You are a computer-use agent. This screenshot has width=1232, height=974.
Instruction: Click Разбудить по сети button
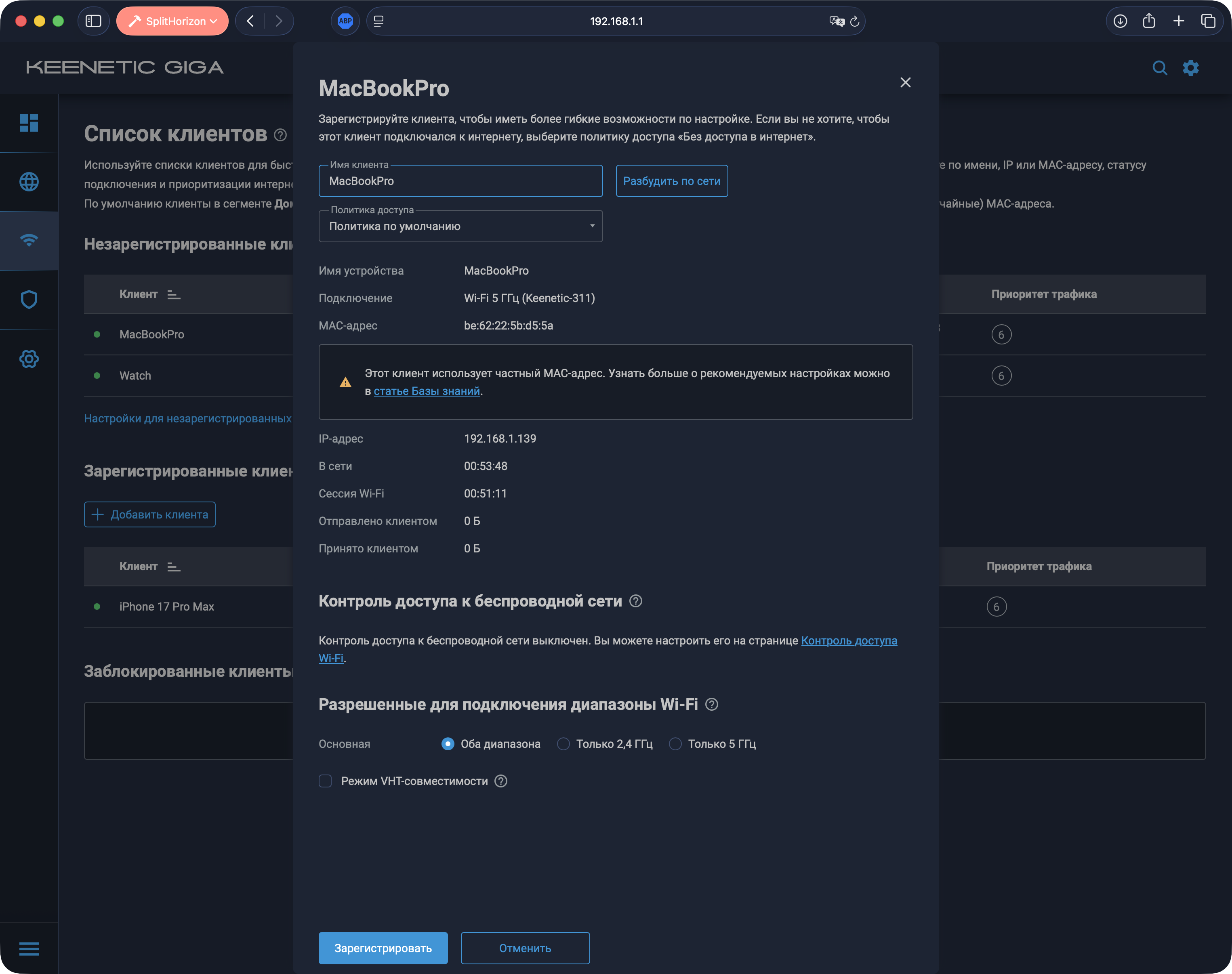pos(671,181)
